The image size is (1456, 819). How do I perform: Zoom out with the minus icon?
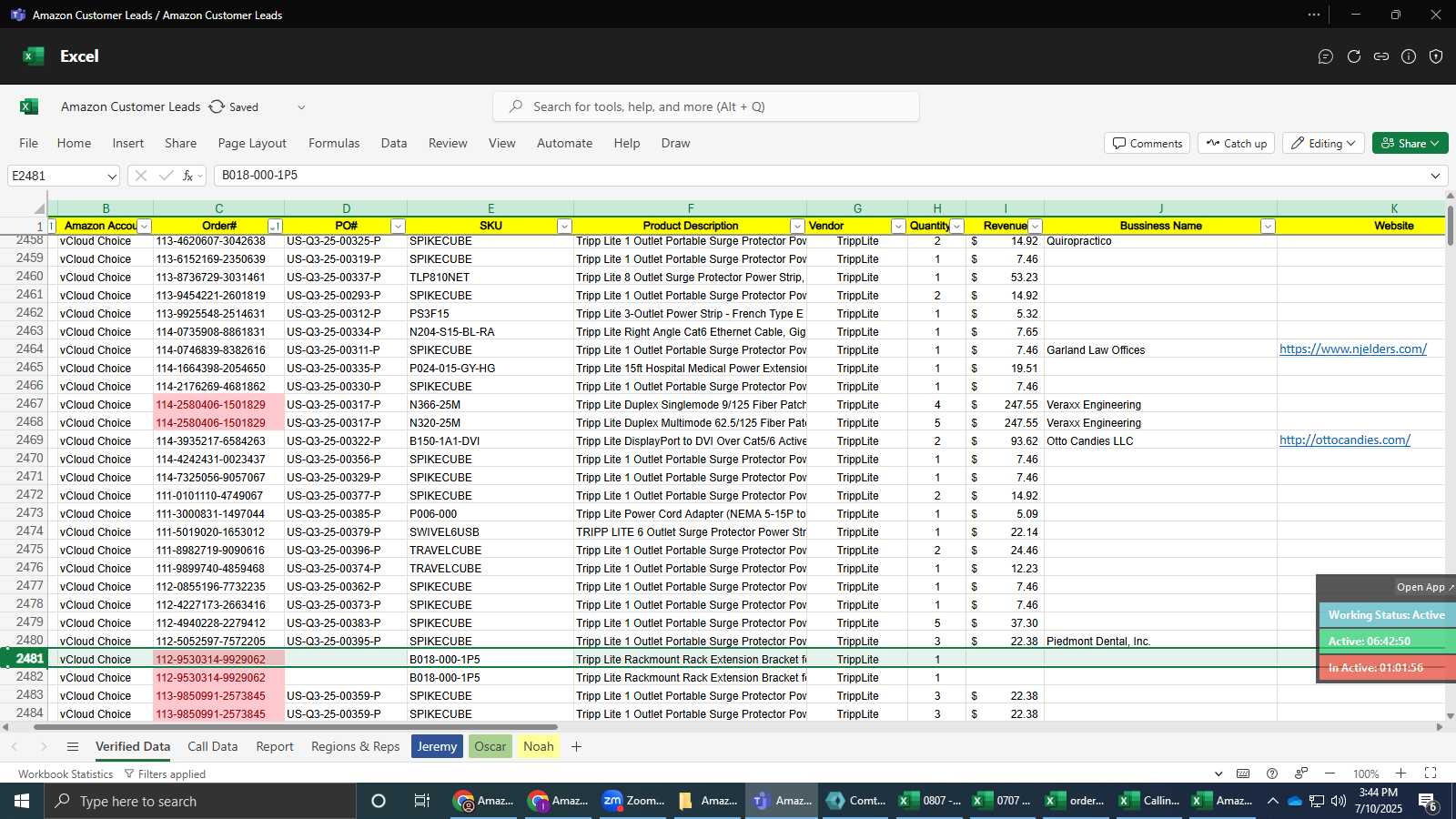(1330, 773)
